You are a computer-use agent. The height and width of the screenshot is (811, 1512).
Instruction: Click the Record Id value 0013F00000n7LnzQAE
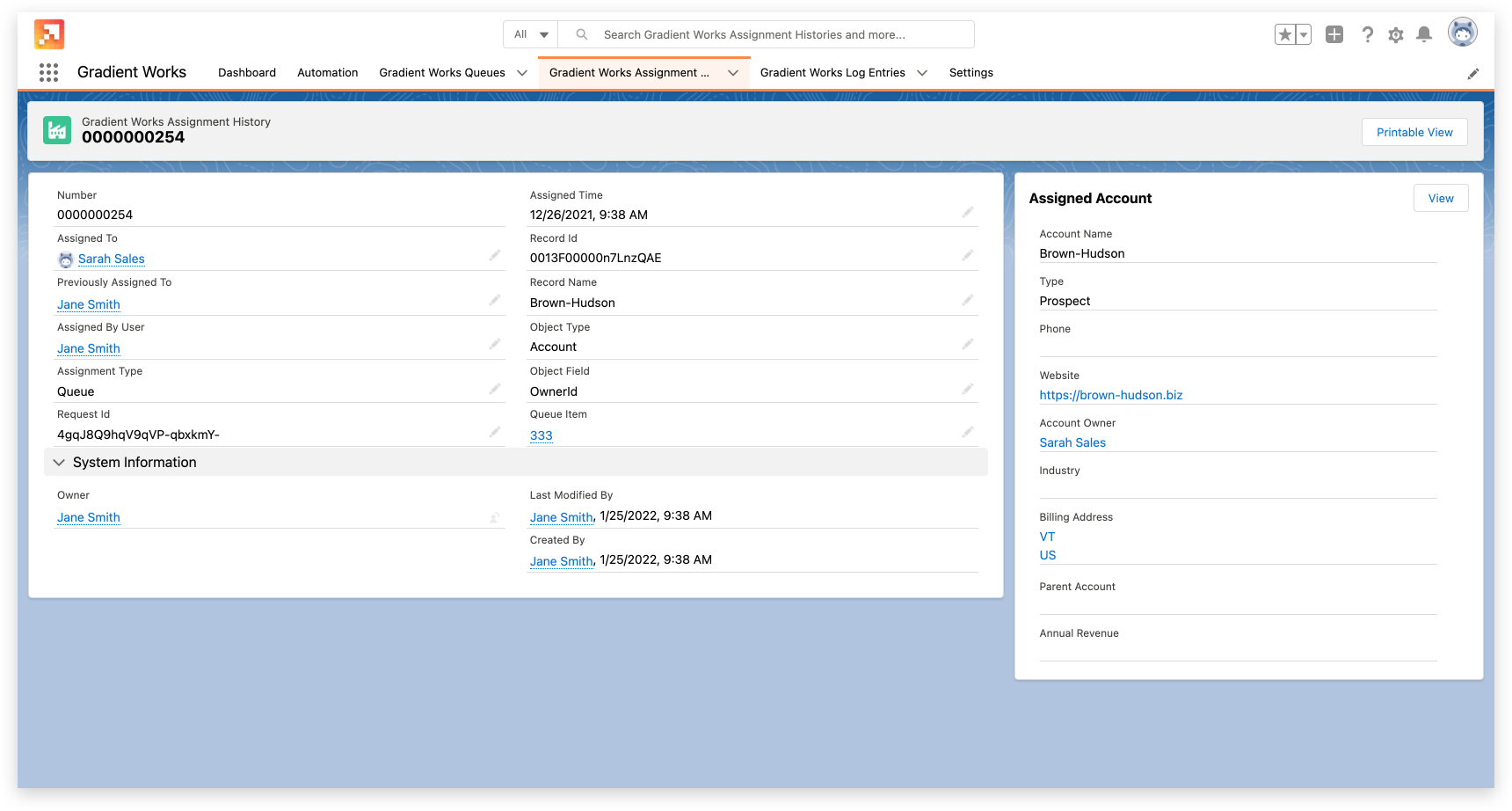(x=596, y=258)
